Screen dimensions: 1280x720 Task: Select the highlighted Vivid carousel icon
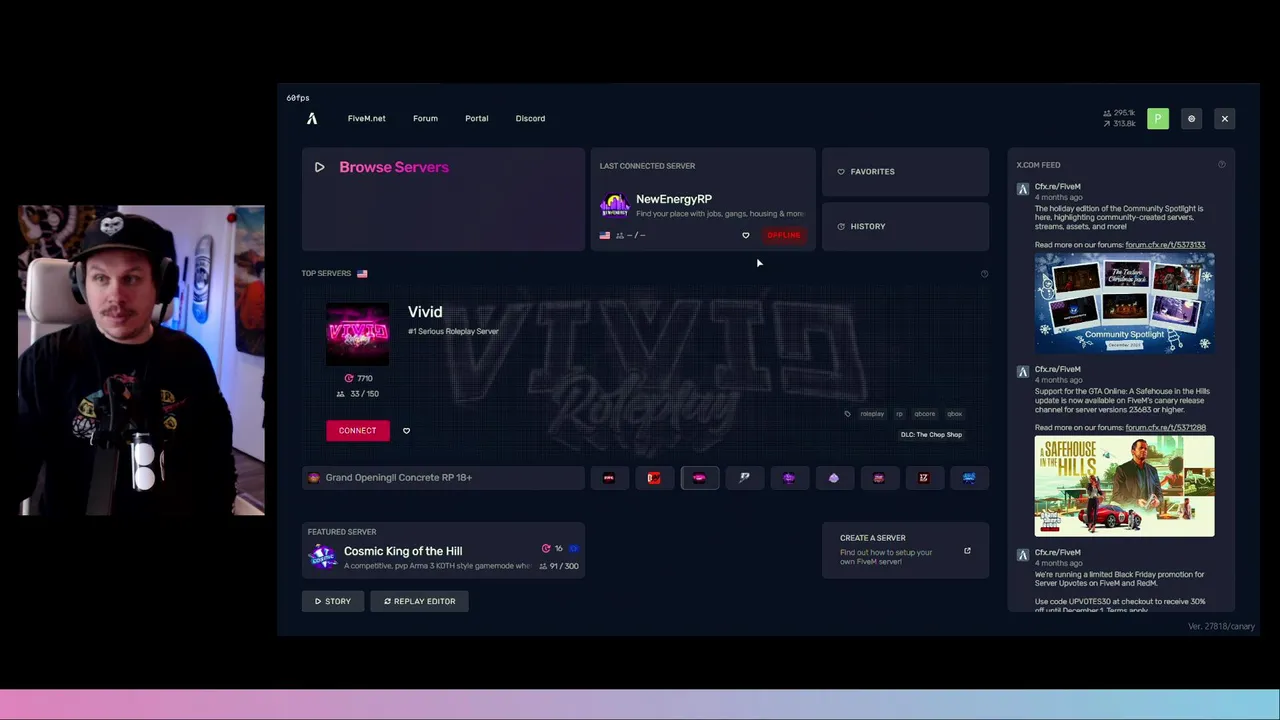[x=699, y=478]
